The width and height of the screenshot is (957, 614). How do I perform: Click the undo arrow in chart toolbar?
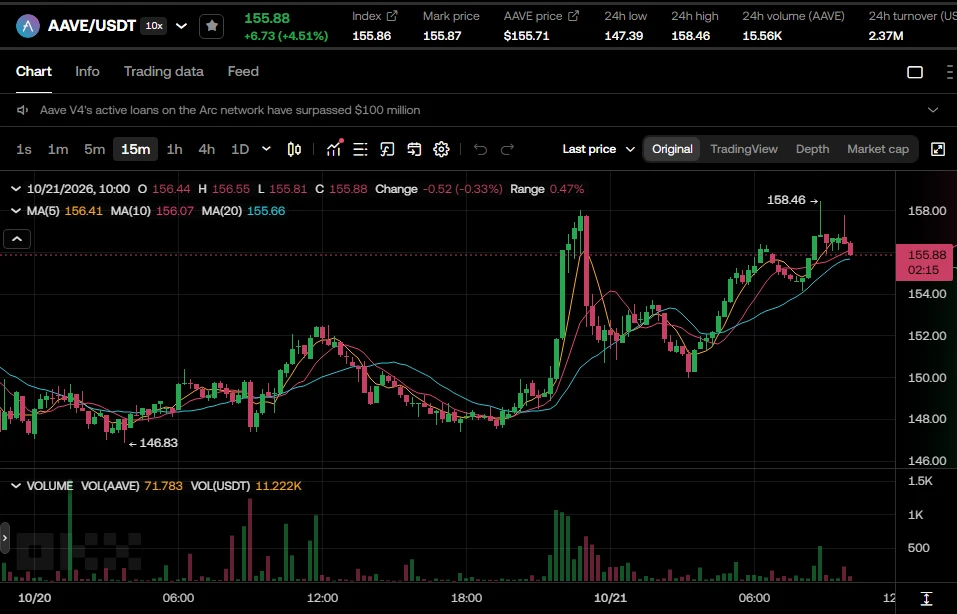click(x=480, y=149)
